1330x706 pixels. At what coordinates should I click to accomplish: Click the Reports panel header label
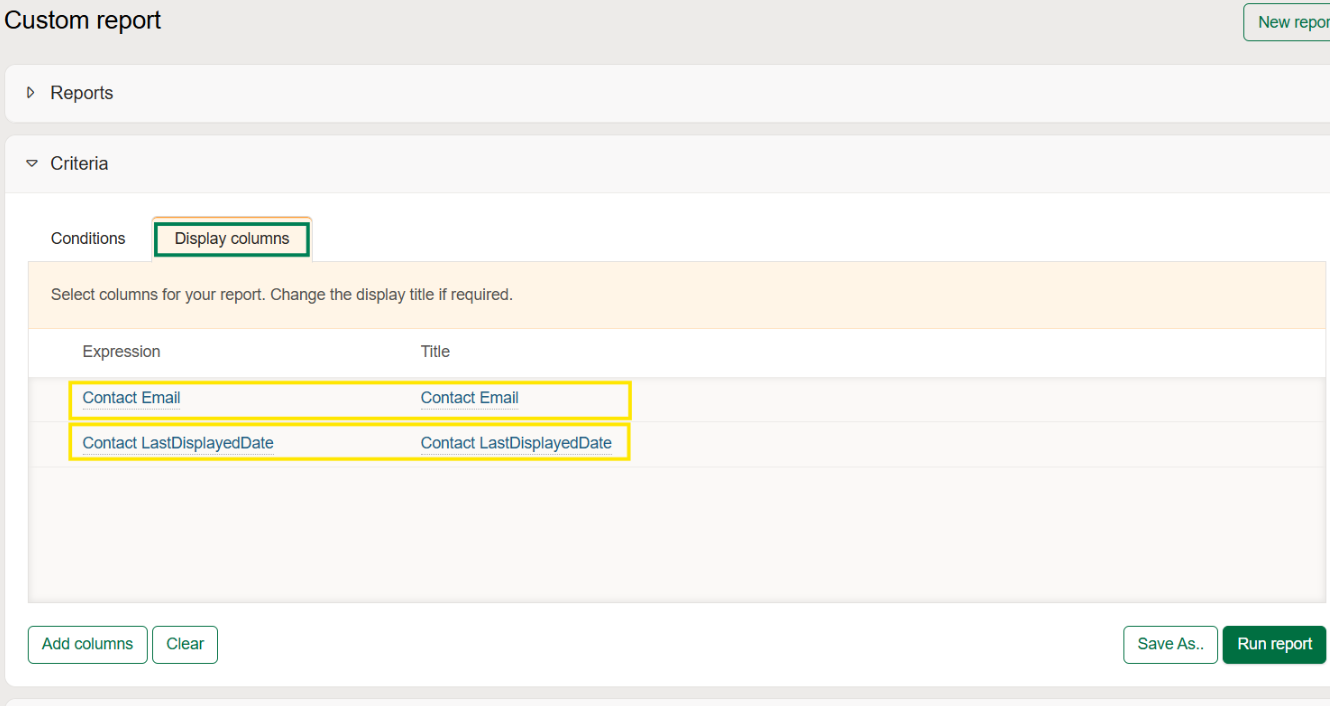[82, 93]
